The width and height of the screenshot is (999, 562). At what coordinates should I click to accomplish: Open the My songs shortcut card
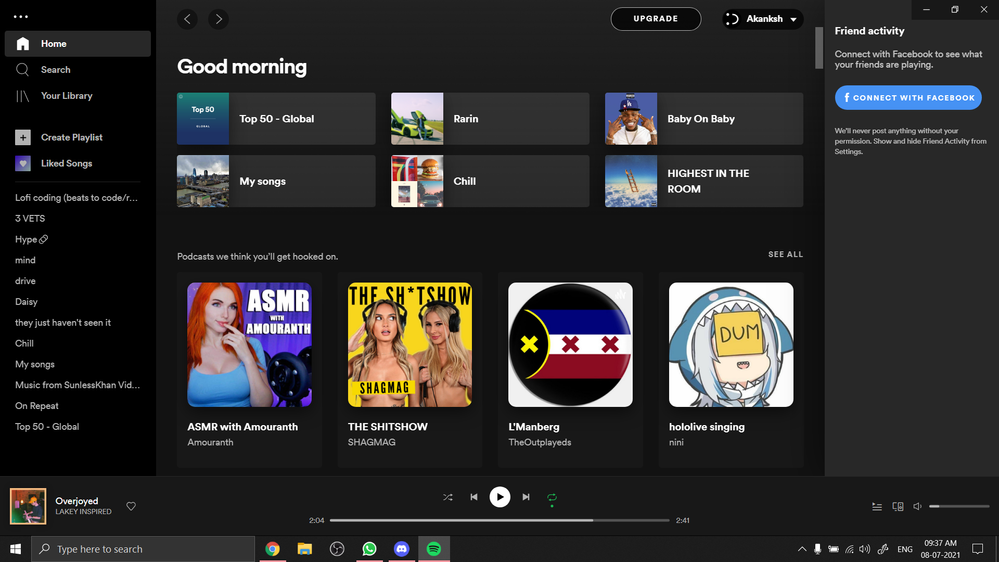(276, 181)
